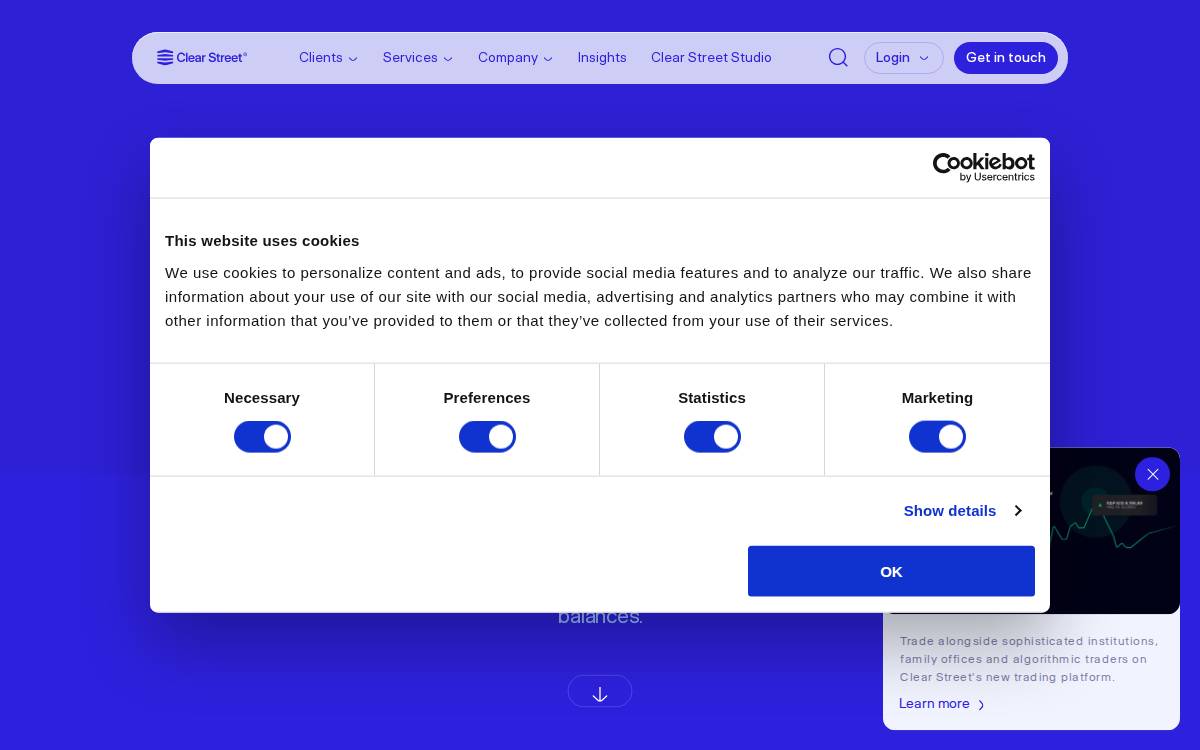The height and width of the screenshot is (750, 1200).
Task: Open the Company dropdown menu
Action: [x=515, y=58]
